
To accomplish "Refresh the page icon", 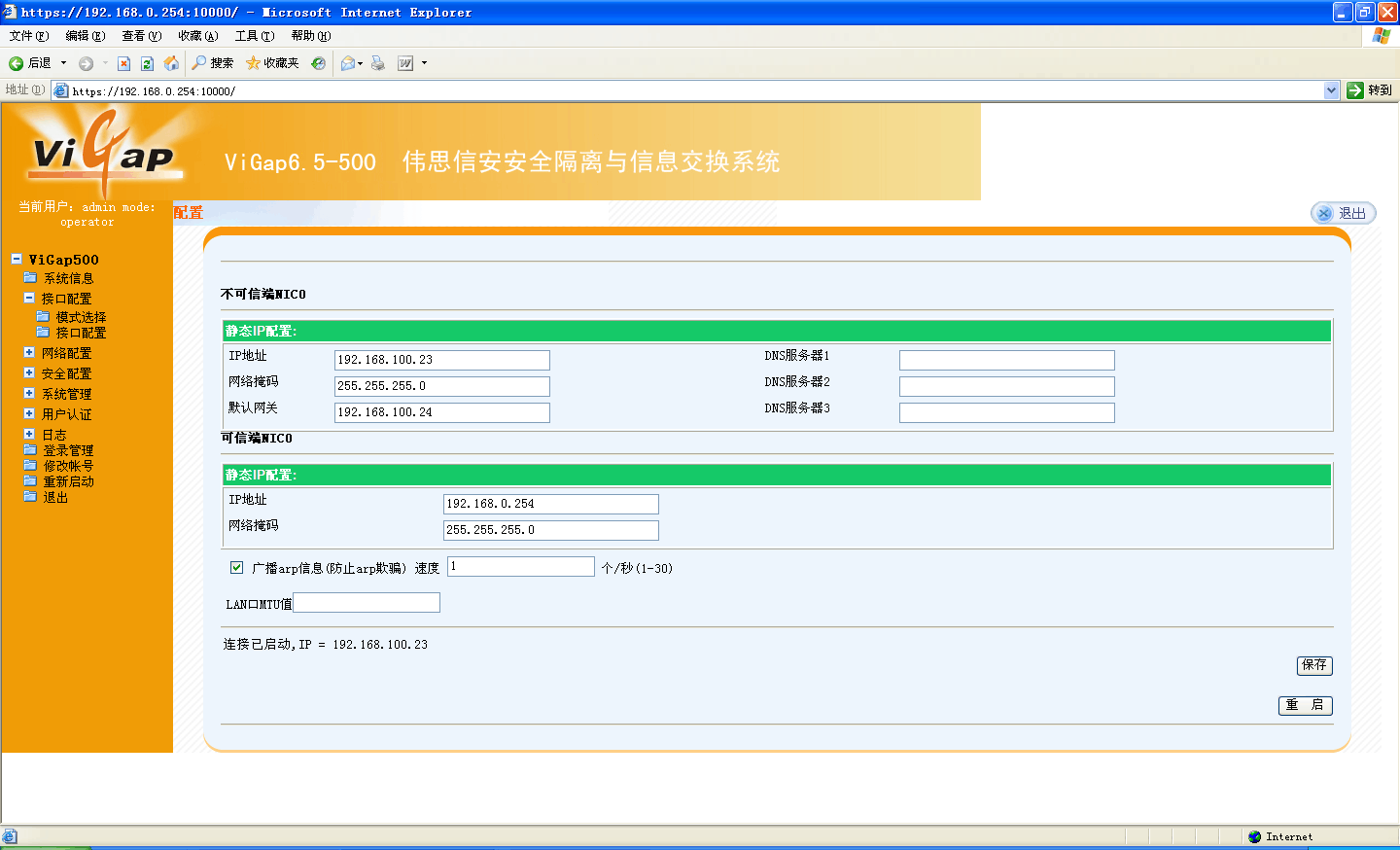I will pos(147,63).
